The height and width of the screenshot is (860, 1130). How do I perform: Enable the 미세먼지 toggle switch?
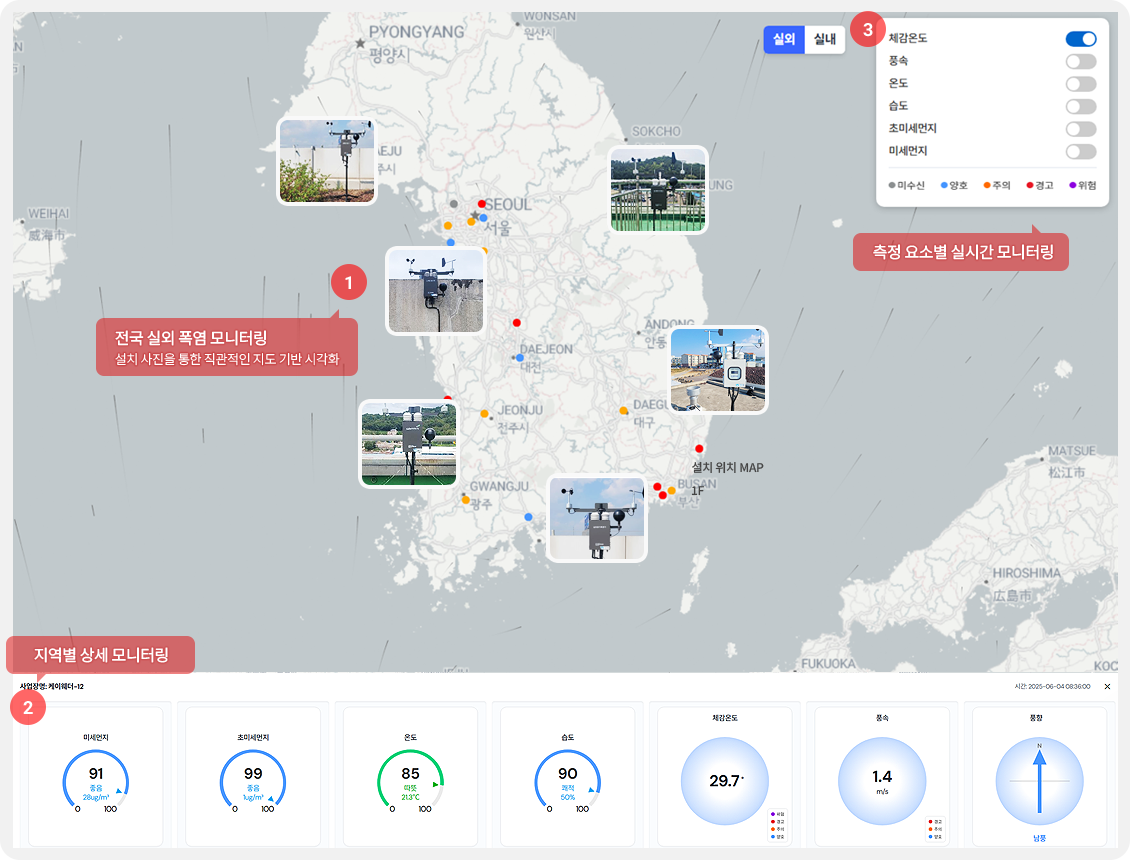pos(1080,151)
